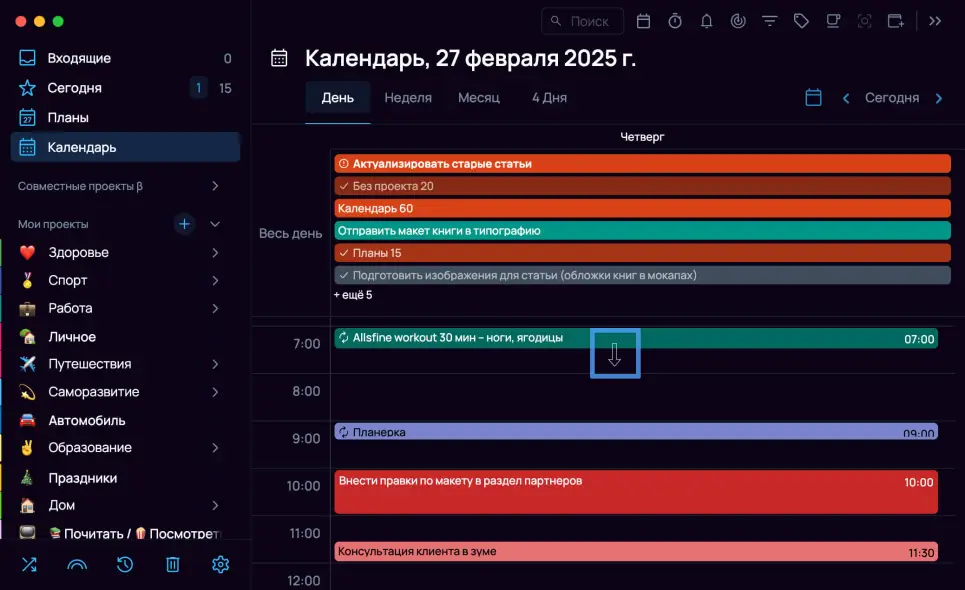Click the 'Поиск' search field
This screenshot has width=965, height=590.
coord(583,21)
